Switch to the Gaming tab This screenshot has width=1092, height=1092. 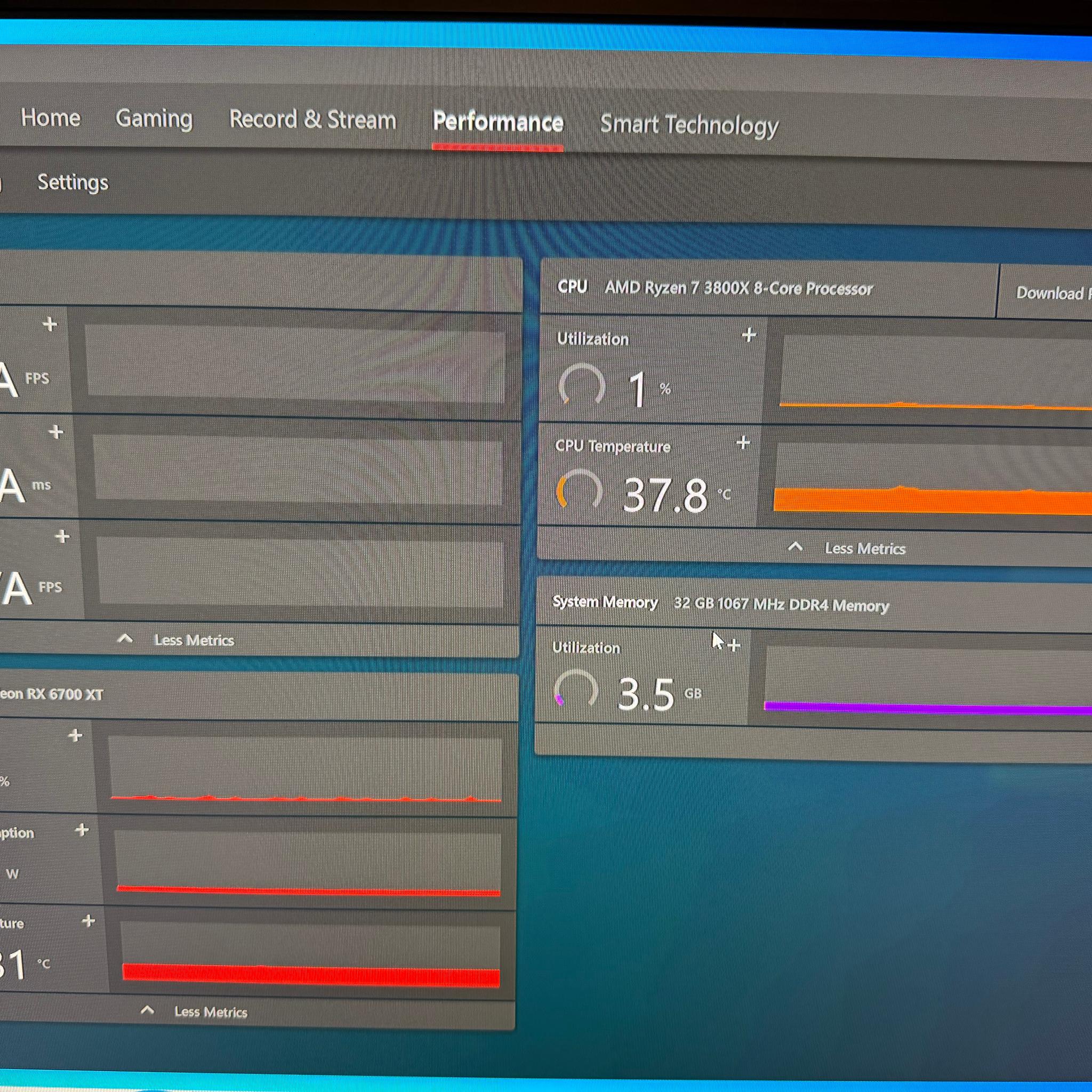tap(154, 119)
